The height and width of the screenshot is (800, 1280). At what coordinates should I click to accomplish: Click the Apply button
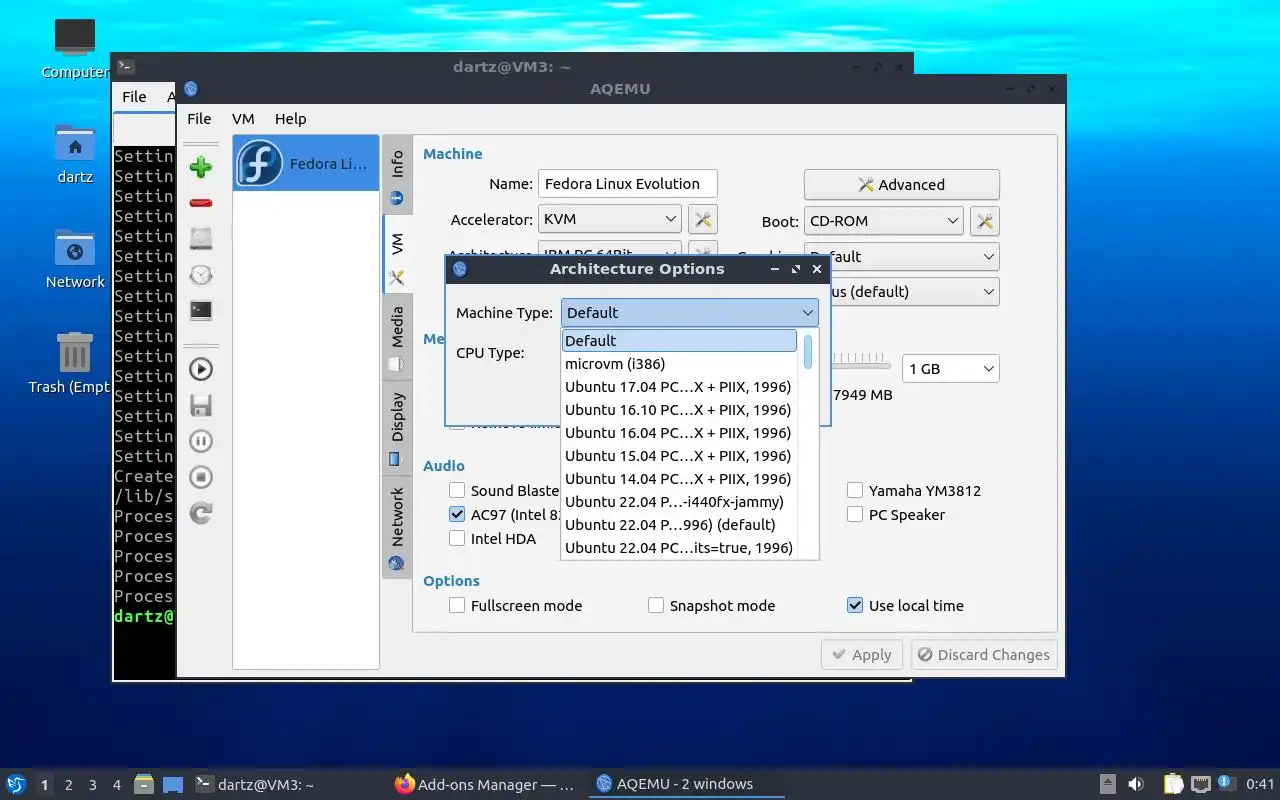click(x=862, y=655)
